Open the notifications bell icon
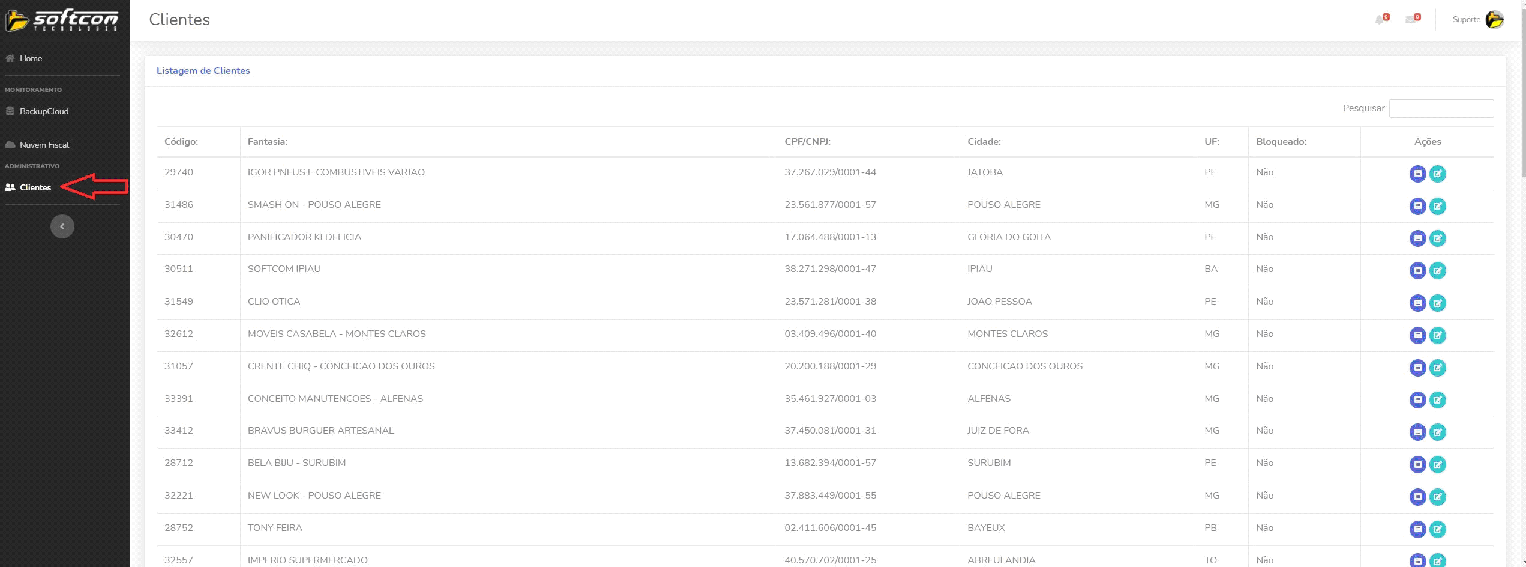 (1380, 20)
